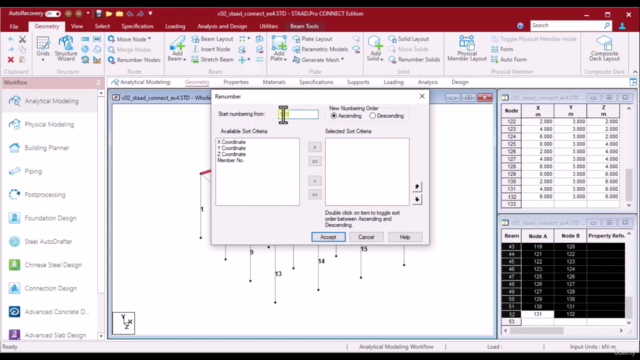Click the Composite Deck Layout icon
The height and width of the screenshot is (360, 640).
pyautogui.click(x=604, y=49)
